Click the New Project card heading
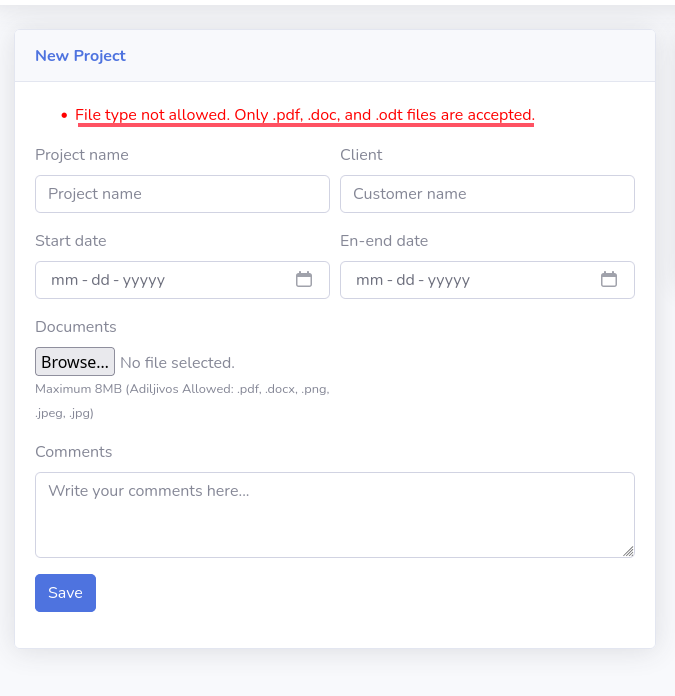Screen dimensions: 675x696 point(80,56)
